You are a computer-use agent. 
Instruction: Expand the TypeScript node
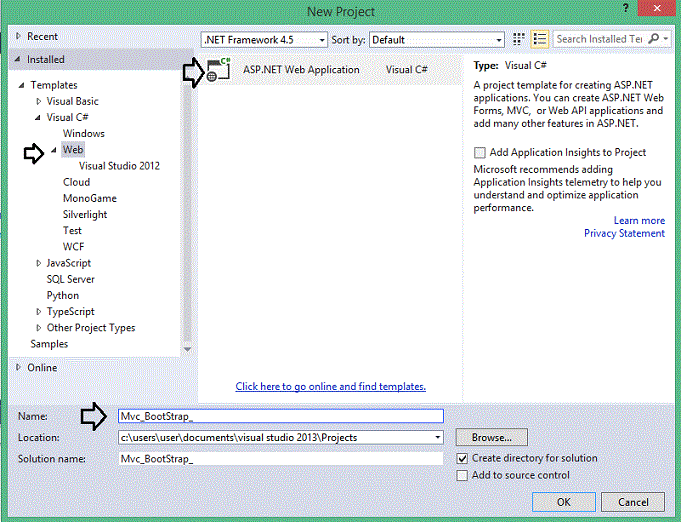tap(38, 311)
